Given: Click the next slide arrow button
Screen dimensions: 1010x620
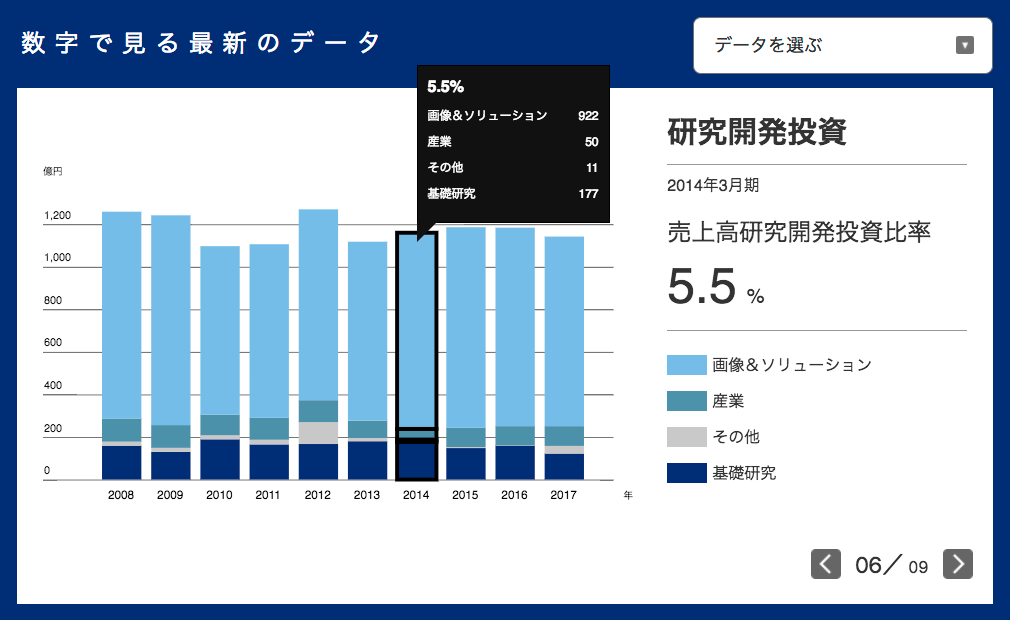Looking at the screenshot, I should pyautogui.click(x=958, y=564).
